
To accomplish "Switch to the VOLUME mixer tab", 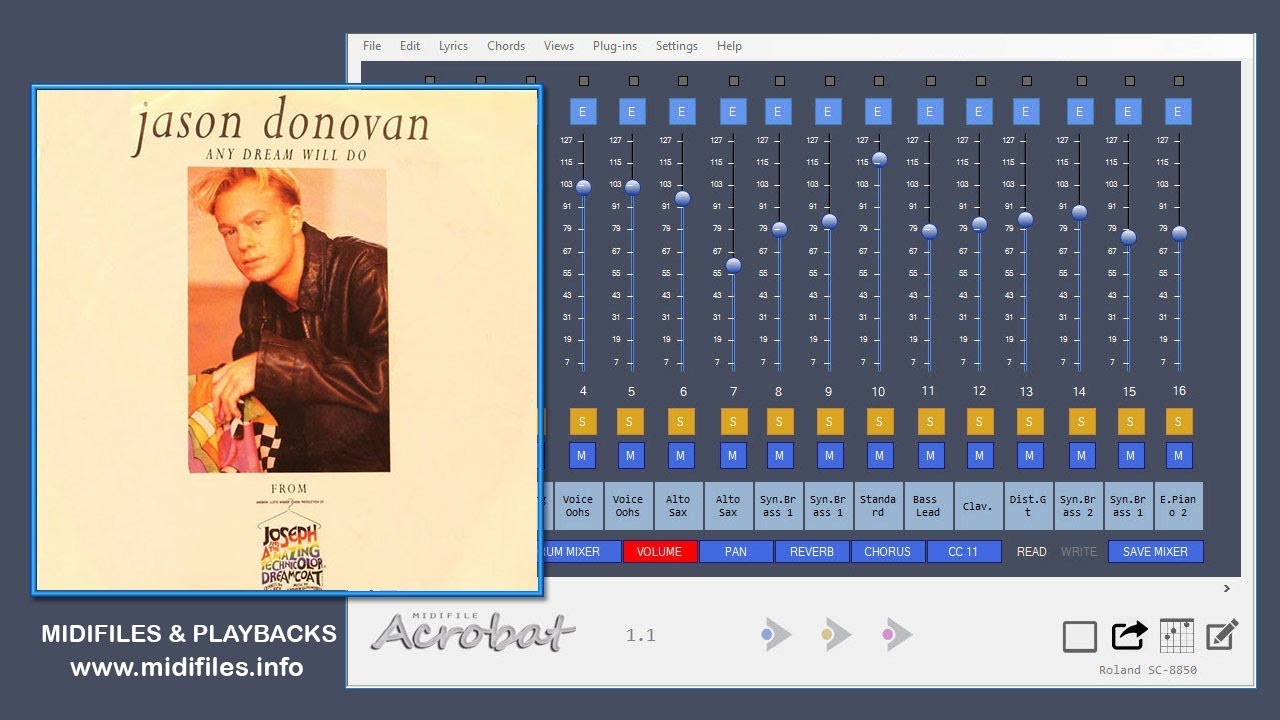I will (x=660, y=551).
